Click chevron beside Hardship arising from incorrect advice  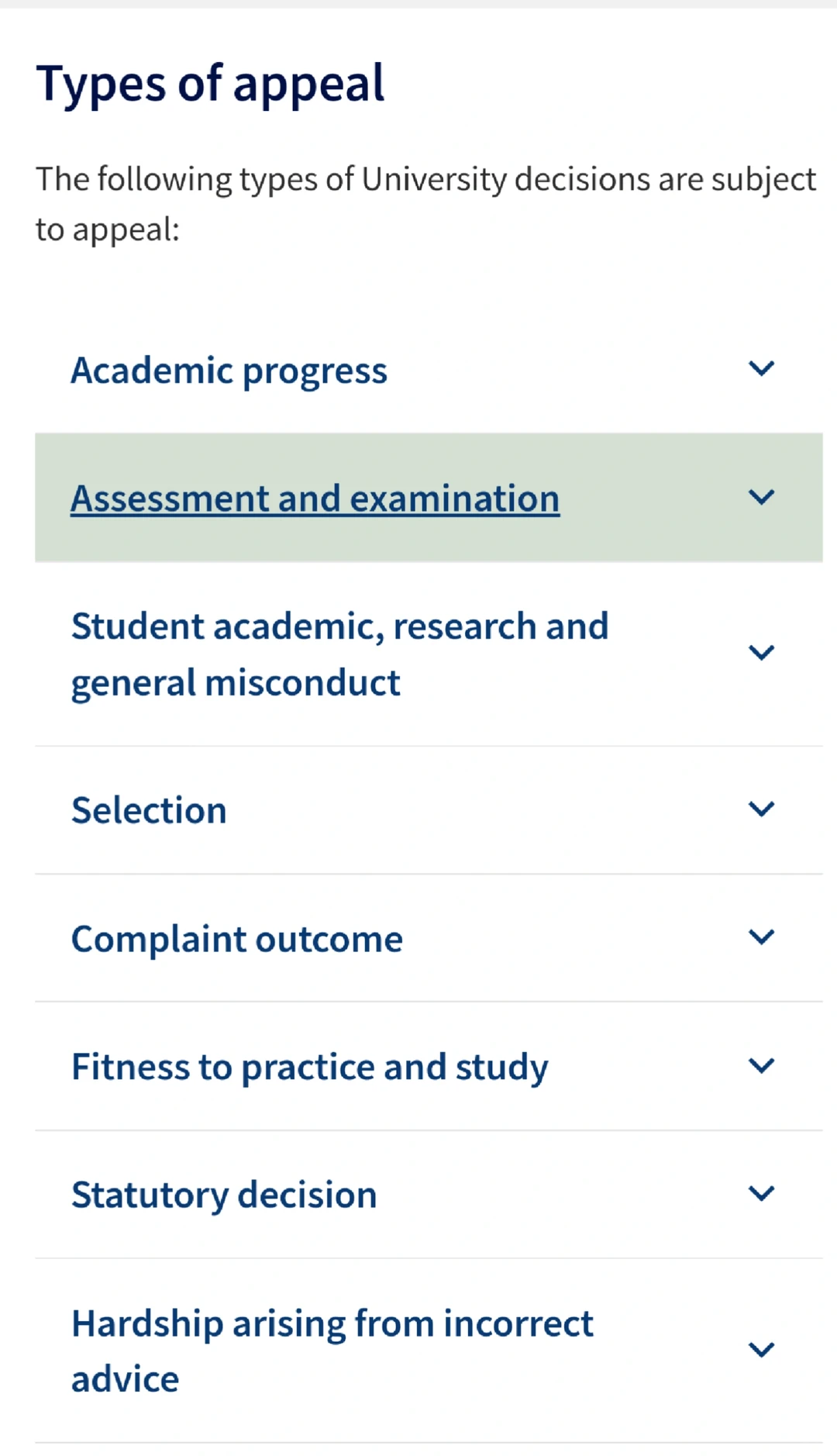[x=761, y=1350]
